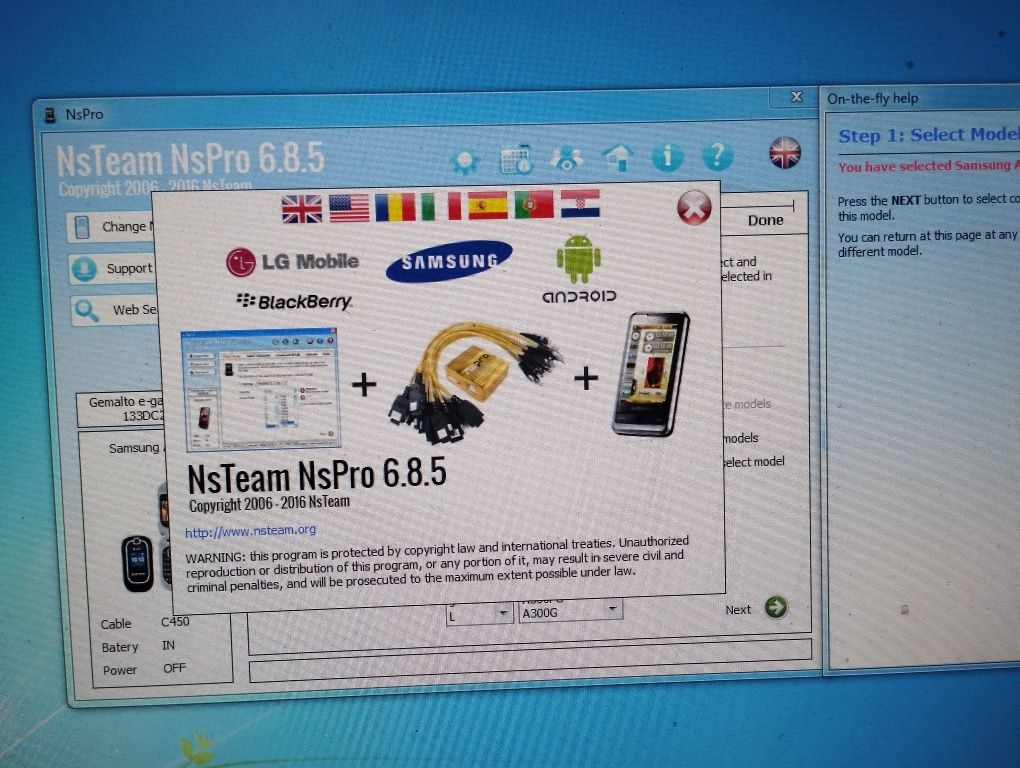Go to the home icon in header

[617, 157]
